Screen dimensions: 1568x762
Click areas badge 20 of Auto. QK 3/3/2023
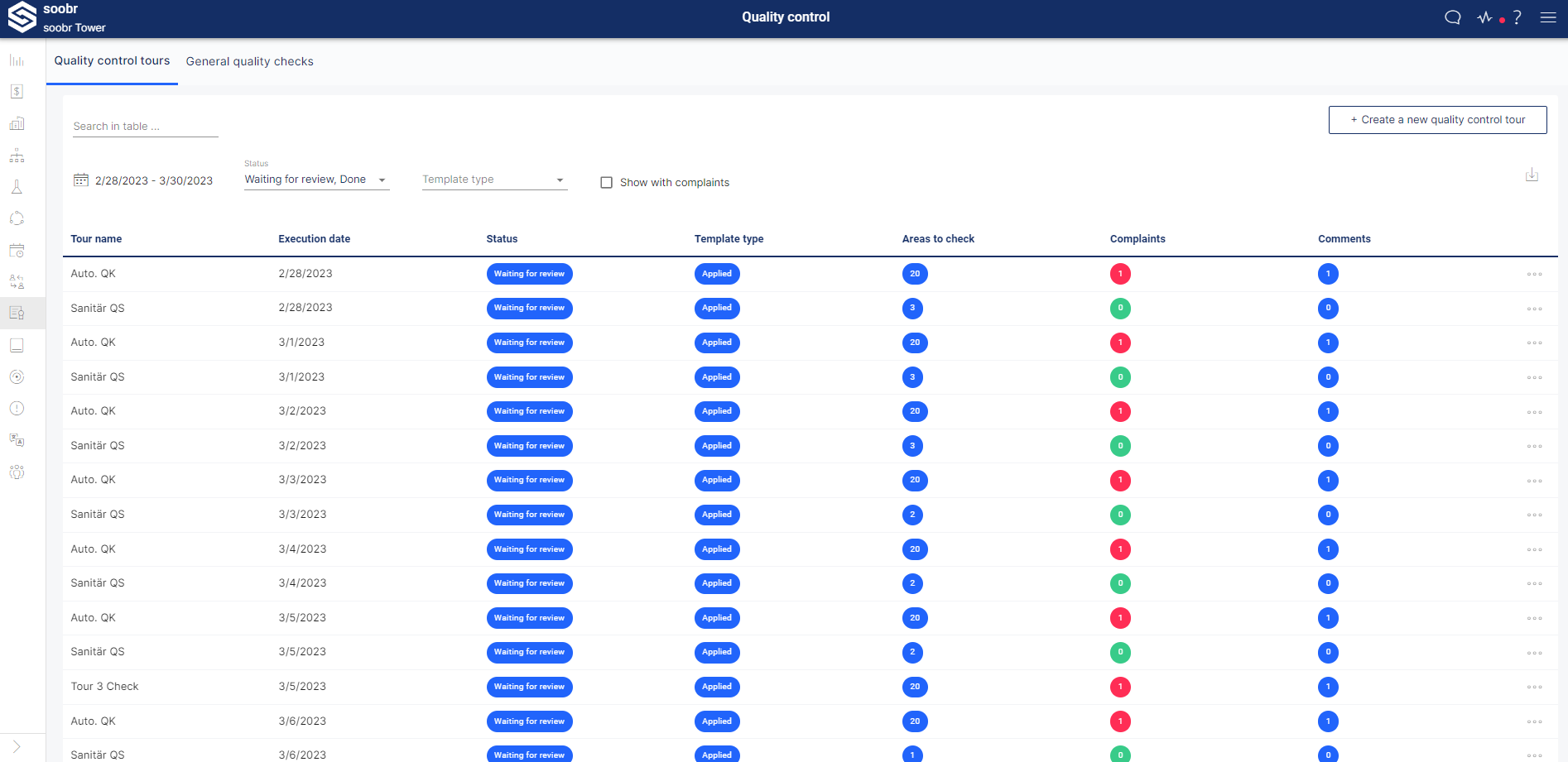click(915, 480)
